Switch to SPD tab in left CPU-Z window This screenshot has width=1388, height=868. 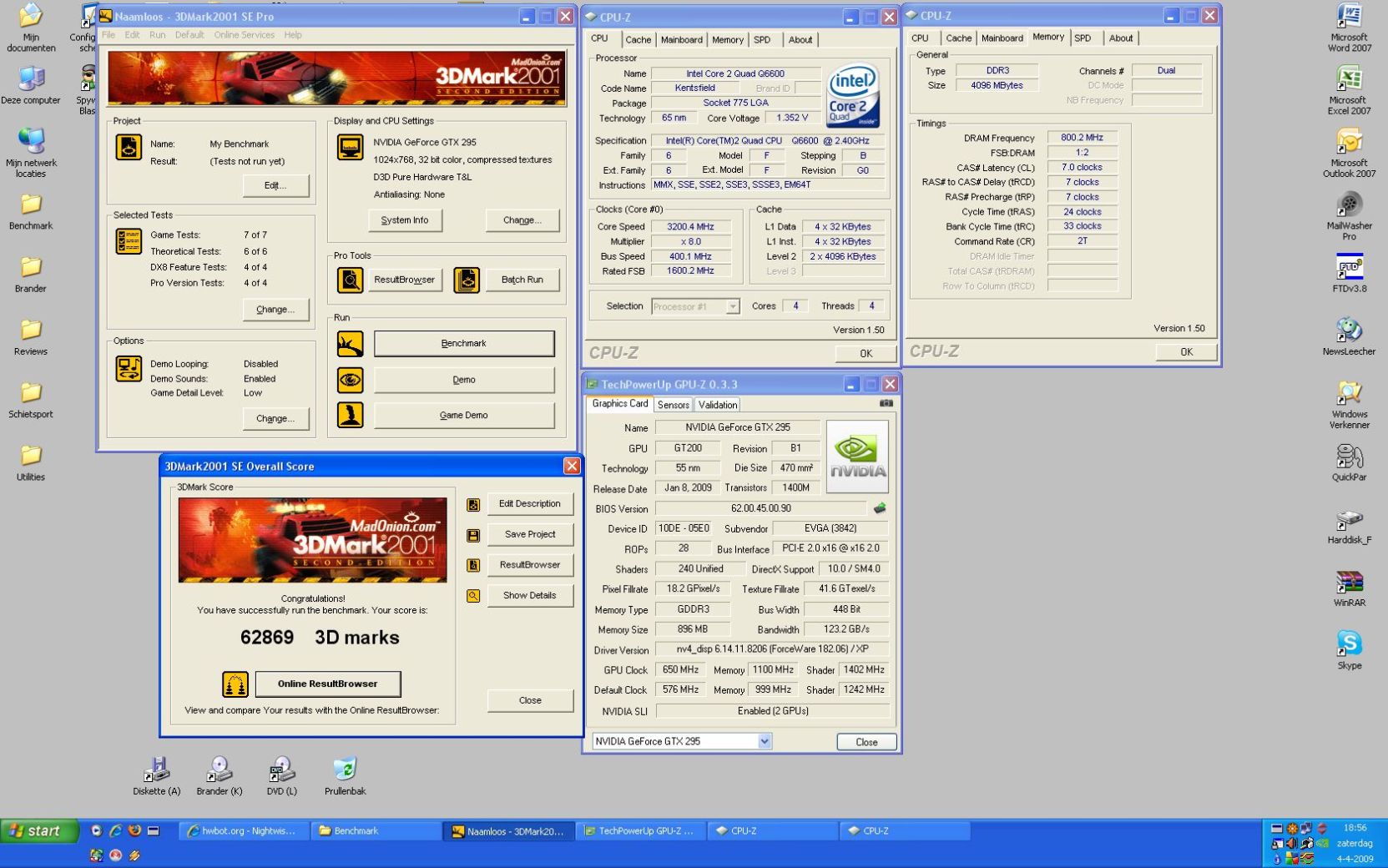762,40
